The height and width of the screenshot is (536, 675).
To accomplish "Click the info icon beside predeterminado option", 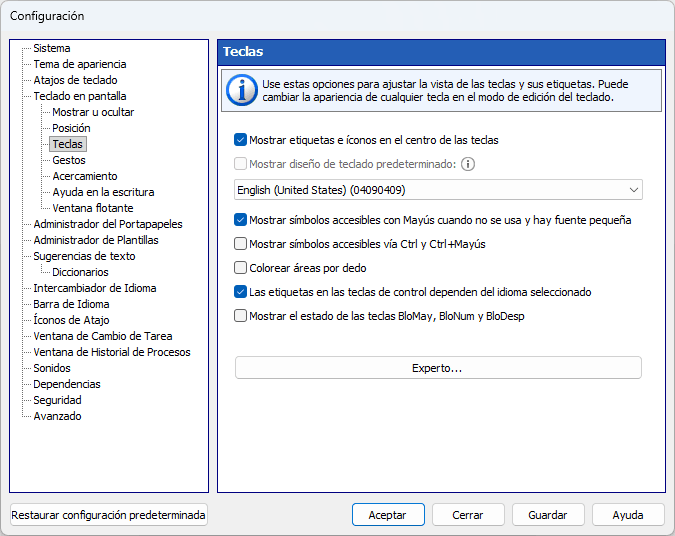I will [468, 164].
